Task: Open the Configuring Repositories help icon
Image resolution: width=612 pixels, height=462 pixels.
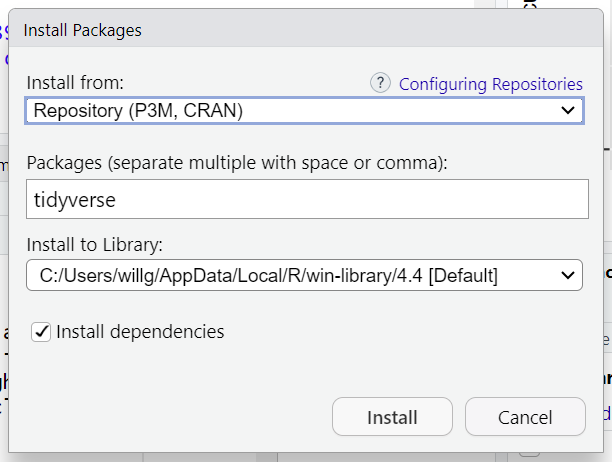Action: click(x=380, y=83)
